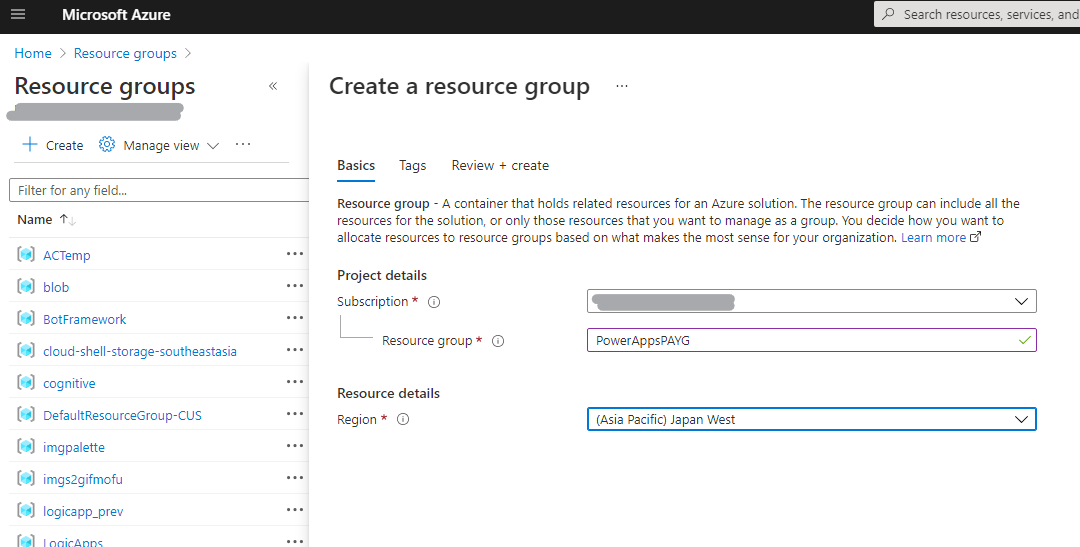Image resolution: width=1080 pixels, height=547 pixels.
Task: Open ellipsis menu for imgs2gifmofu row
Action: (x=295, y=478)
